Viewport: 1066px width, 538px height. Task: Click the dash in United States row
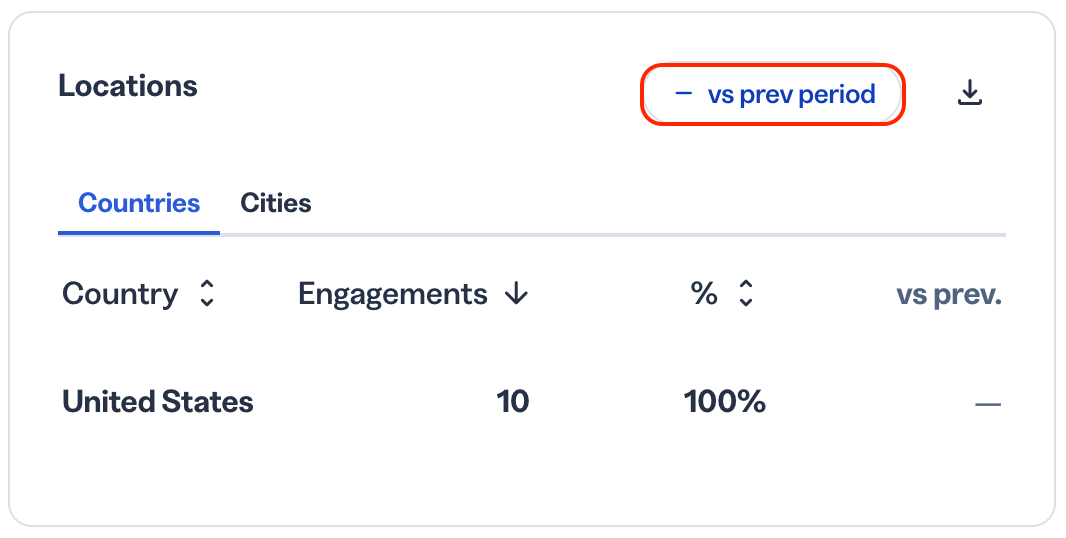988,405
